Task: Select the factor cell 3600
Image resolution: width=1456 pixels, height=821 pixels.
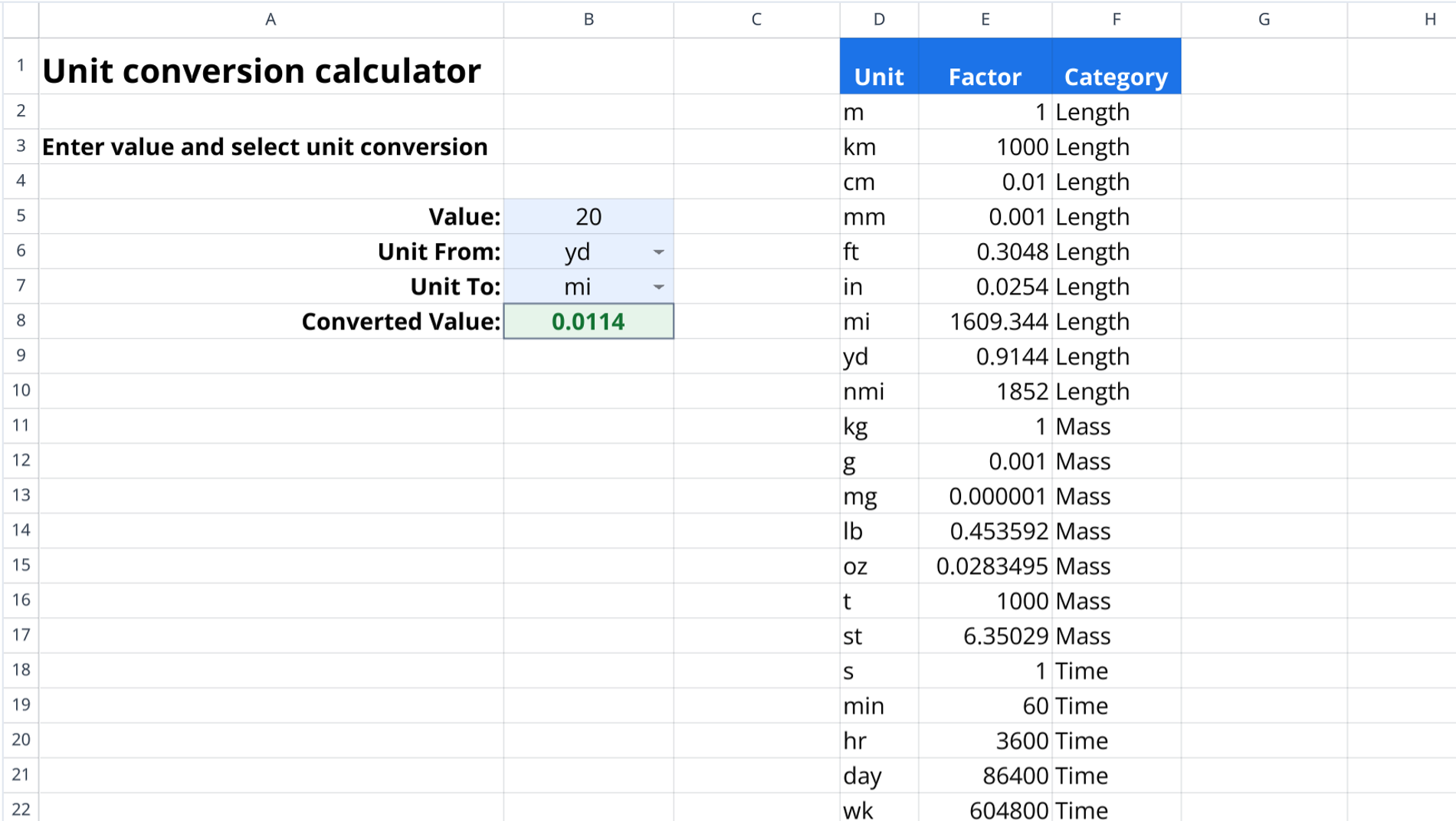Action: (985, 741)
